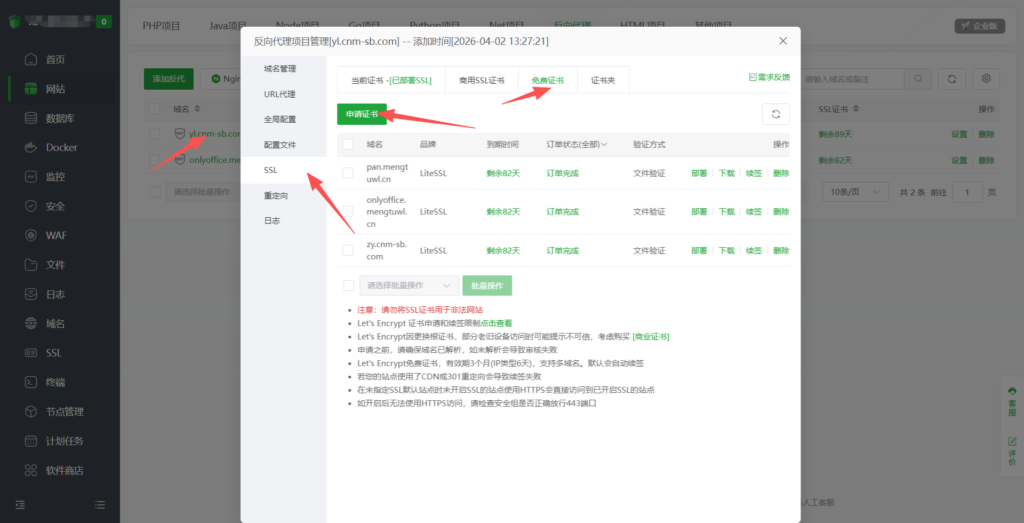
Task: Open 日志 logs in the left sidebar
Action: (55, 294)
